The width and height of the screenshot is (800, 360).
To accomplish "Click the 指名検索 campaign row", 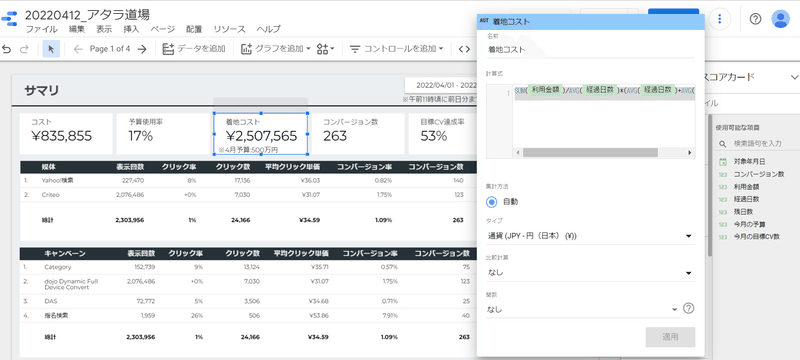I will coord(248,315).
